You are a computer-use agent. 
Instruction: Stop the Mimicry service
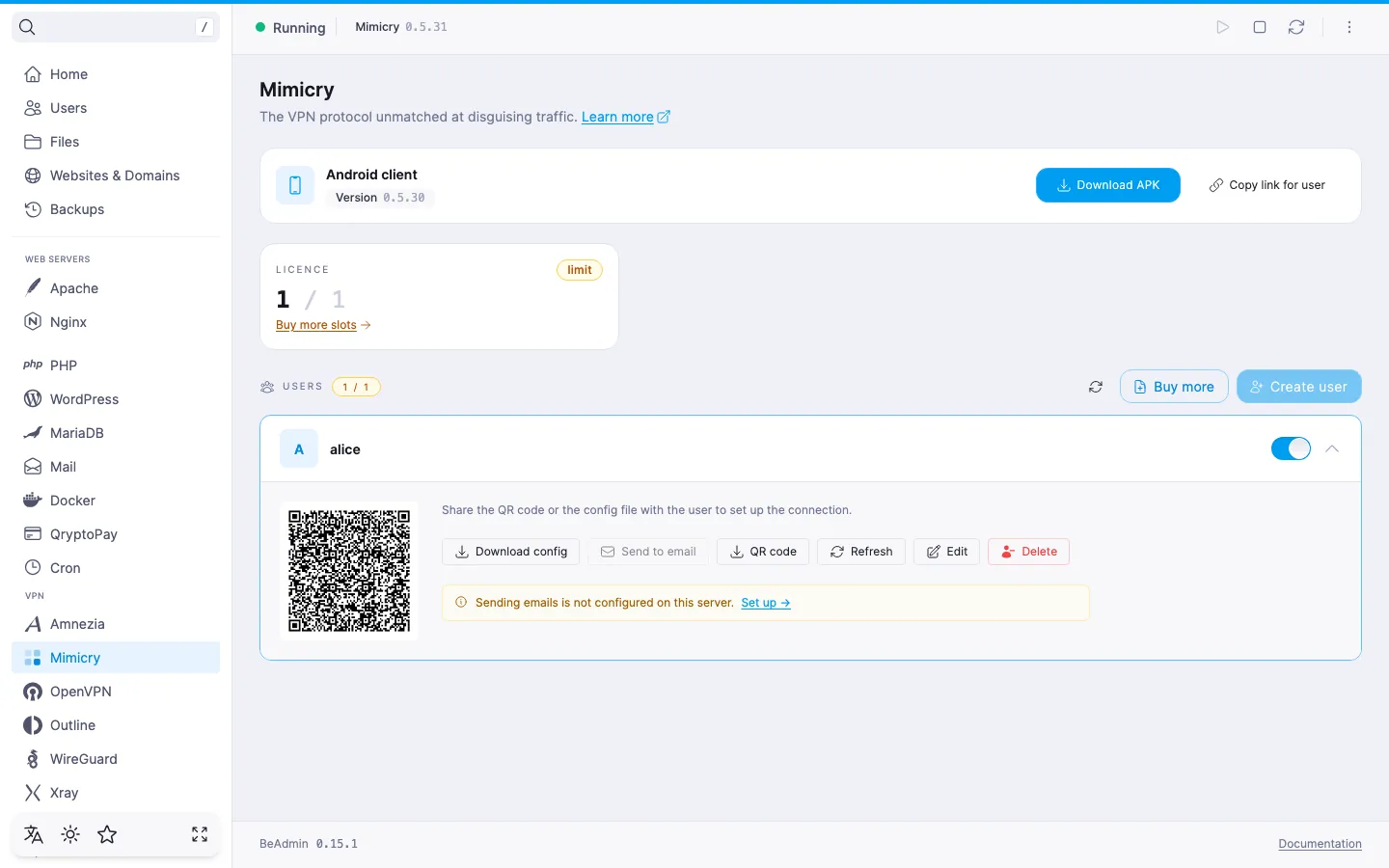tap(1260, 27)
